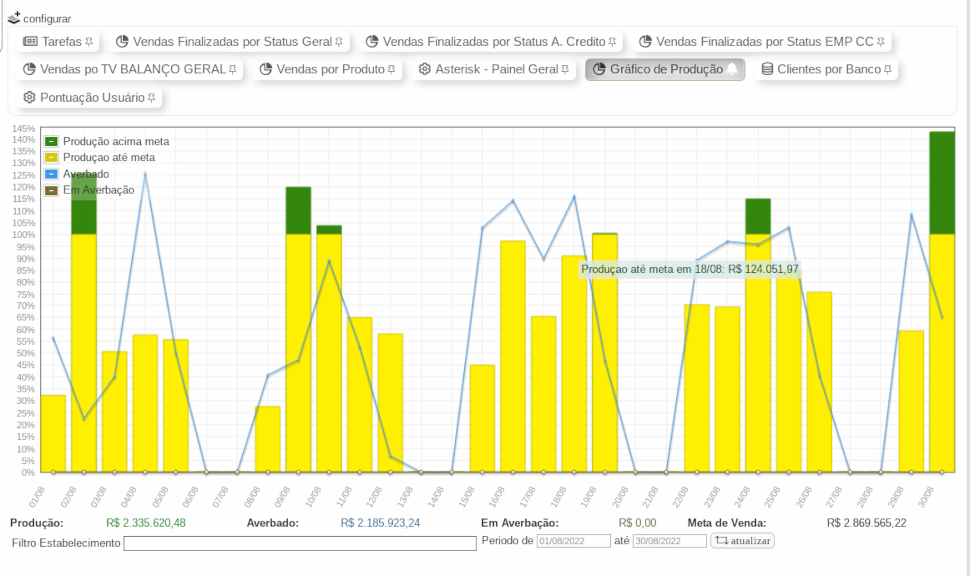The image size is (970, 576).
Task: Click the green bar segment for 24/08
Action: pos(758,217)
